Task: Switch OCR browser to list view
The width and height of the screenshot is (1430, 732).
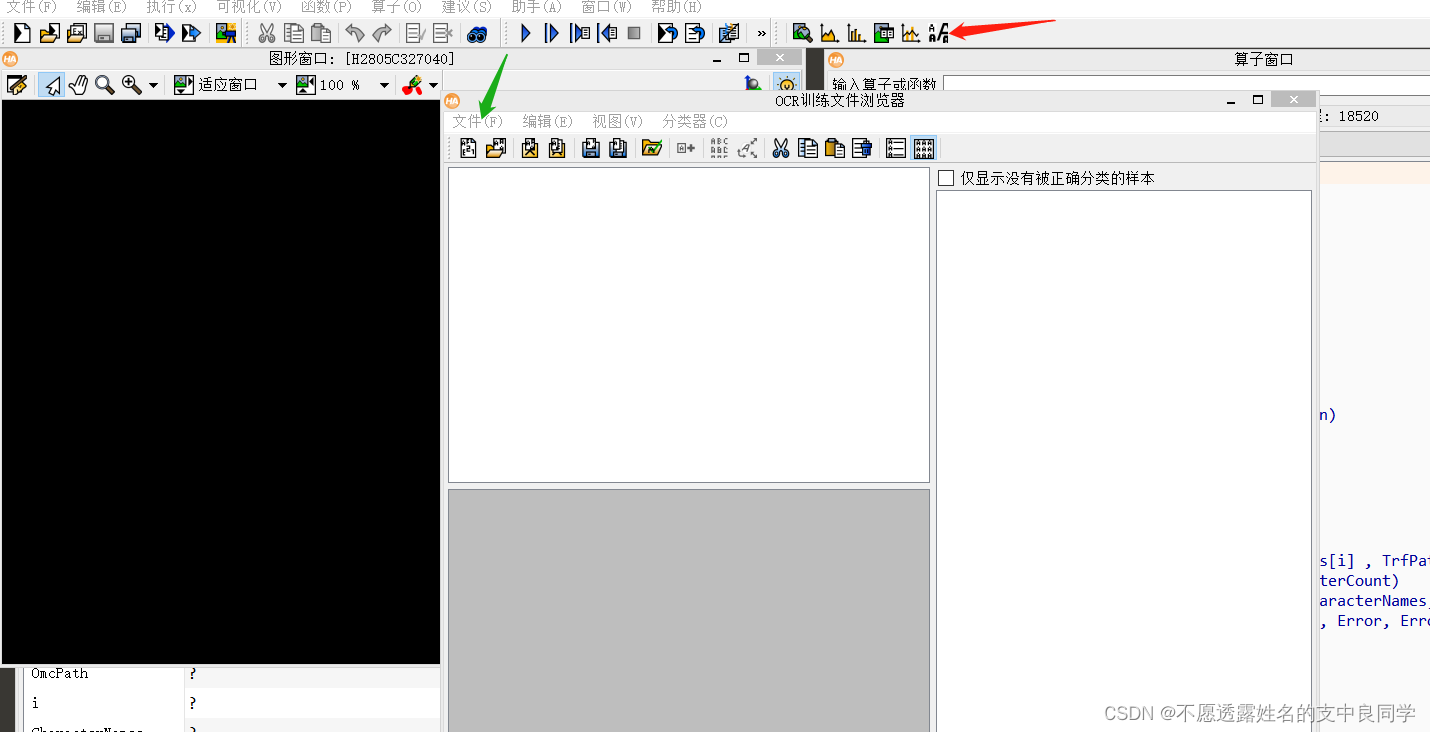Action: click(x=896, y=148)
